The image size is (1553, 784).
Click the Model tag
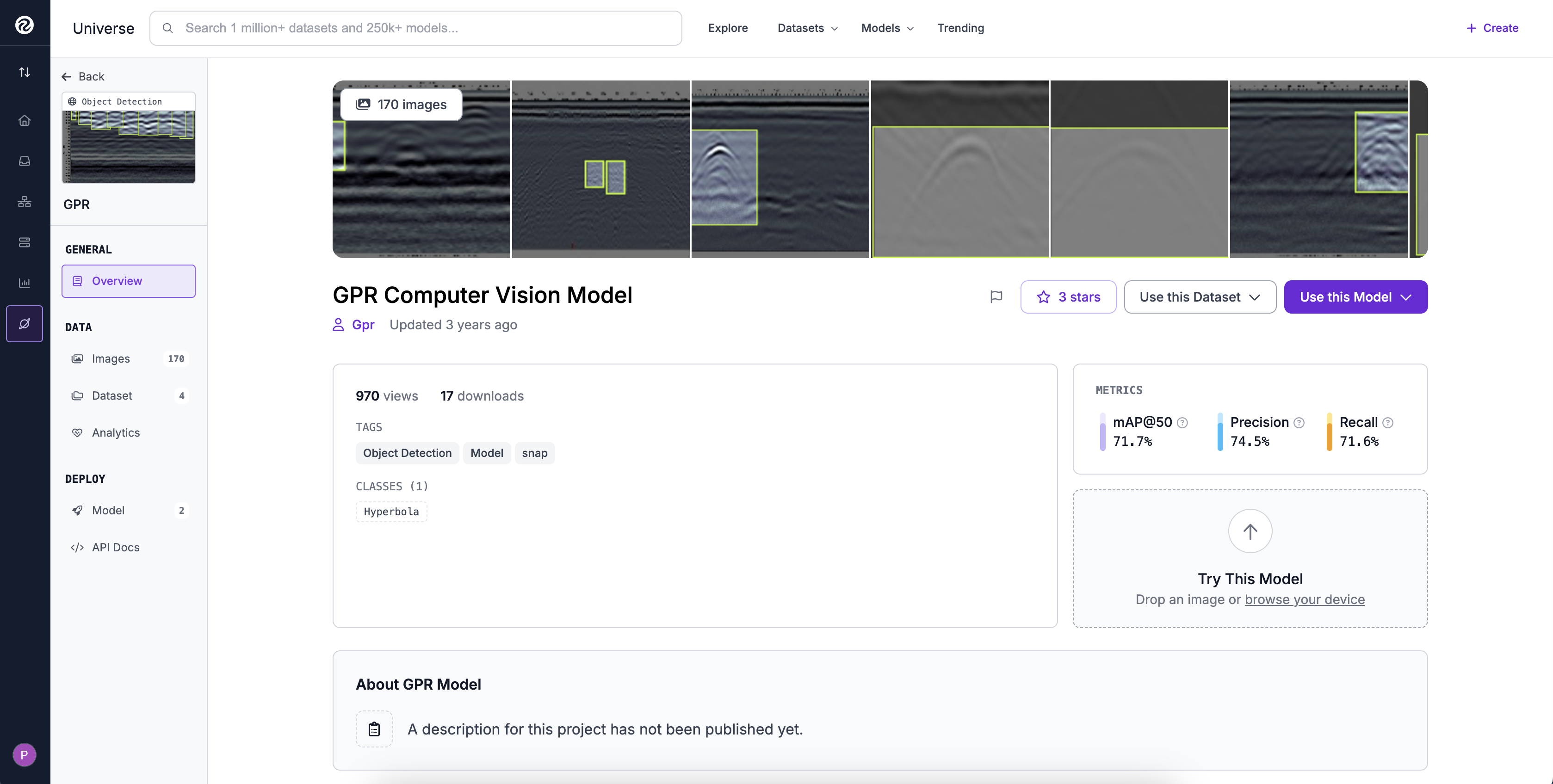[487, 453]
